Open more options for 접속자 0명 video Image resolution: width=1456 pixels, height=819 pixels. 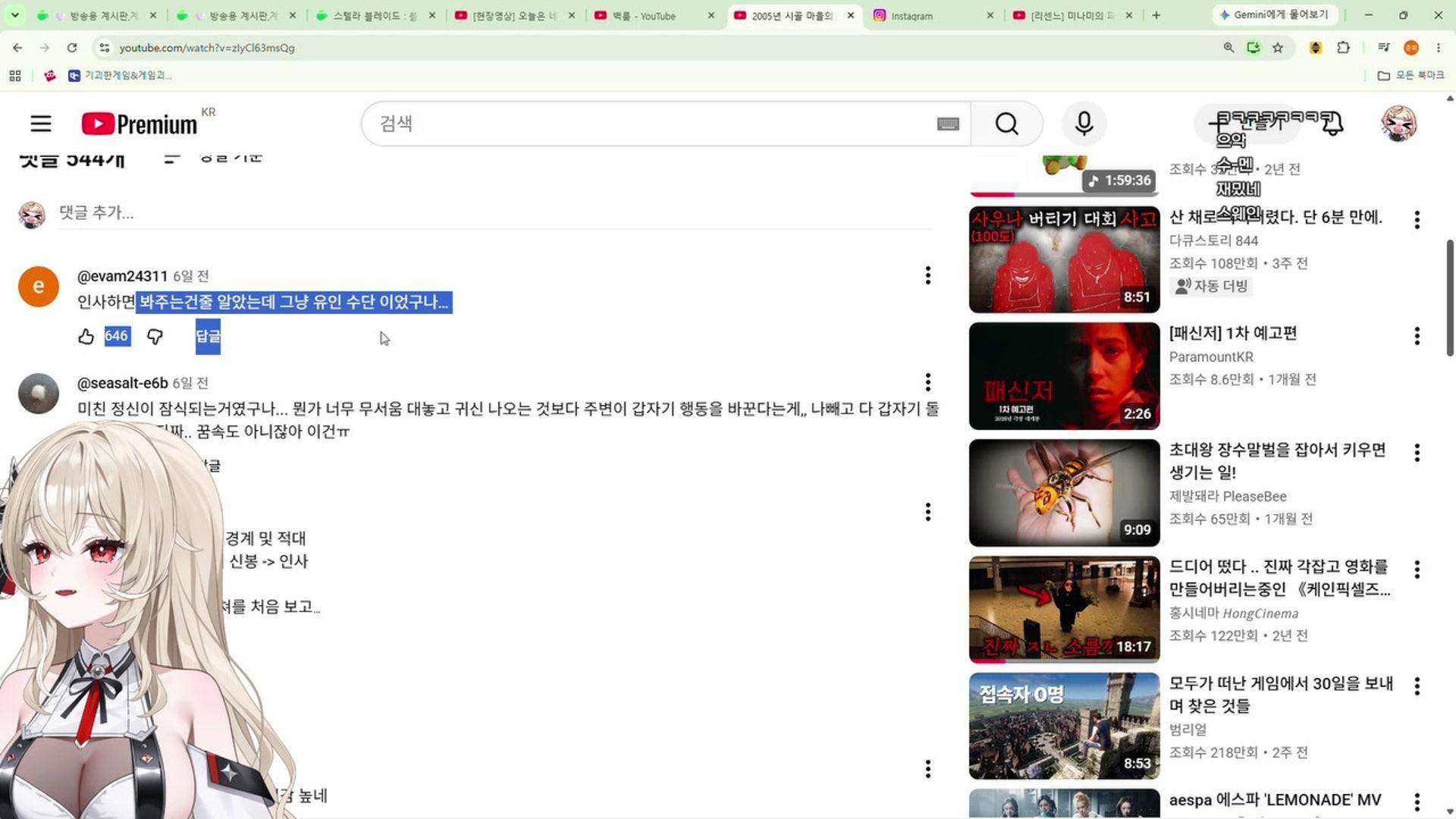pyautogui.click(x=1417, y=686)
